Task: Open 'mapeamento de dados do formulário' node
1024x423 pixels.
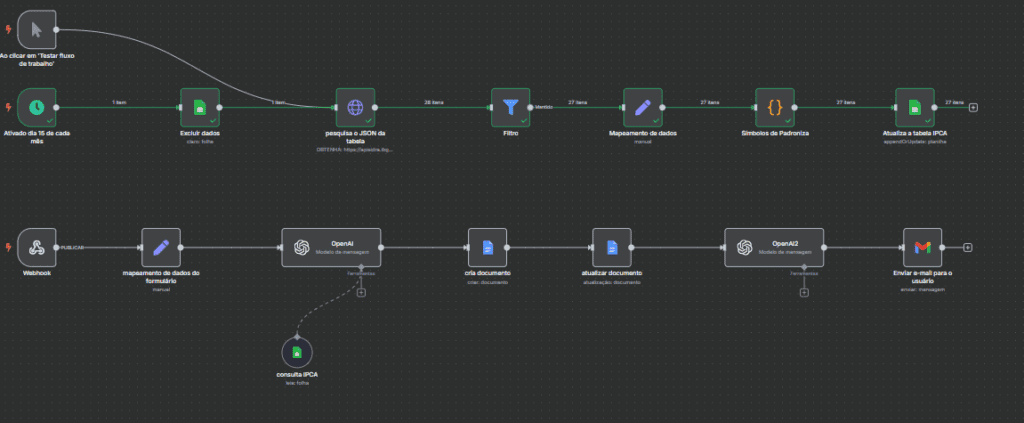Action: [161, 247]
